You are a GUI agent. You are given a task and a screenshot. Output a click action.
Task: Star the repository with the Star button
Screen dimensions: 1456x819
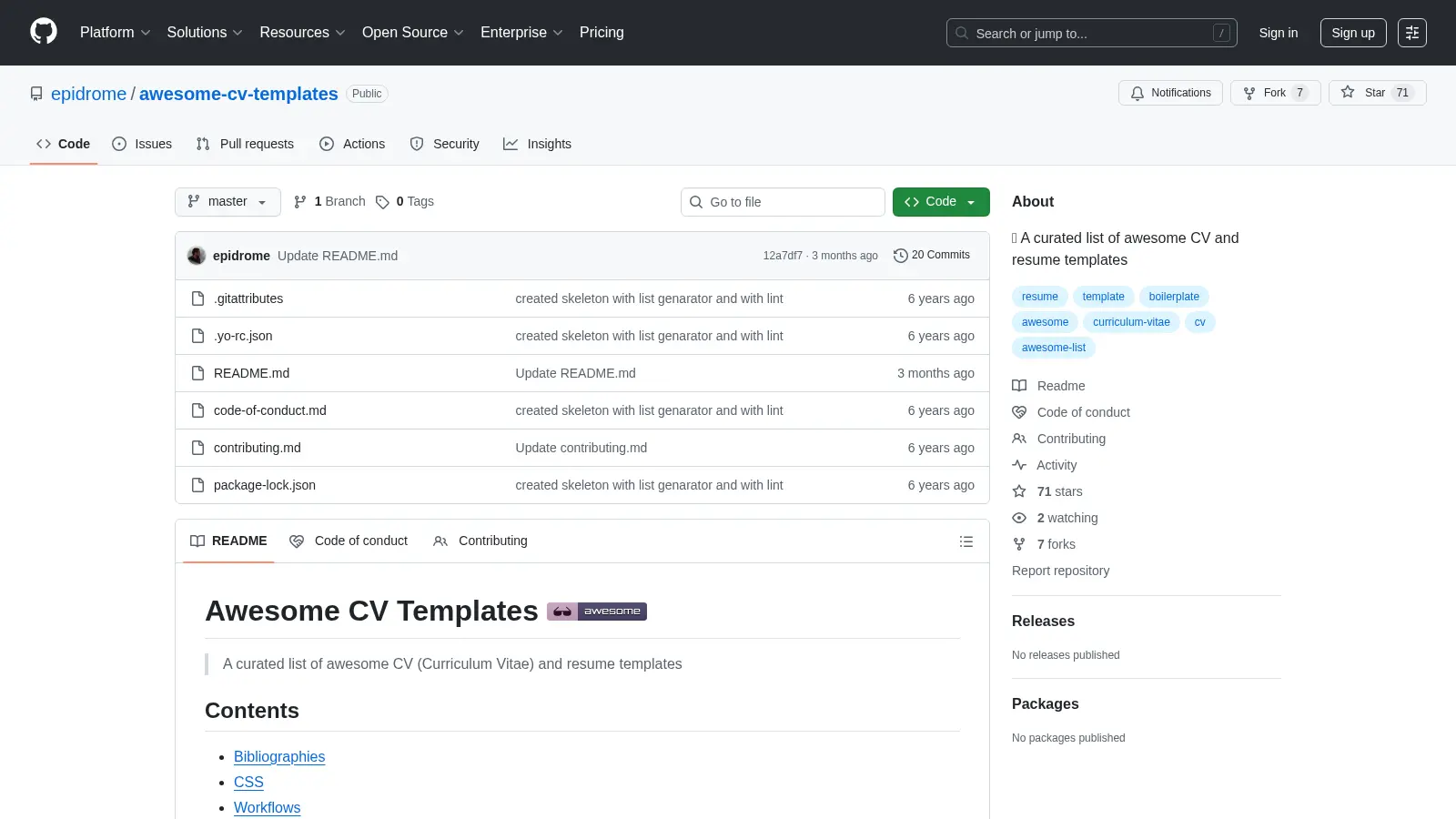pos(1377,93)
